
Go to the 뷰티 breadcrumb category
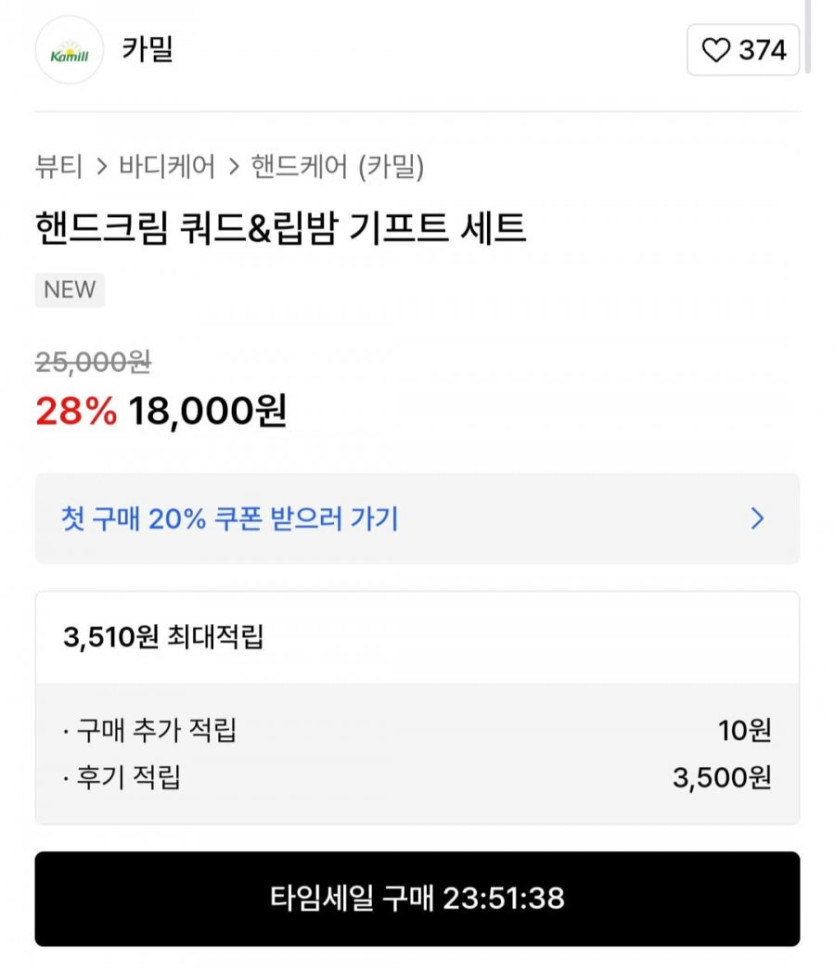[x=58, y=167]
